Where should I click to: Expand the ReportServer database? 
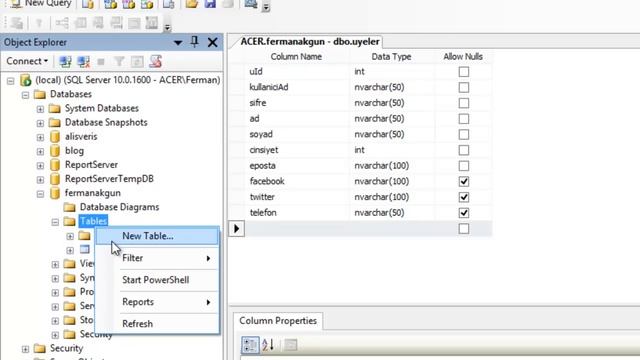pos(40,165)
